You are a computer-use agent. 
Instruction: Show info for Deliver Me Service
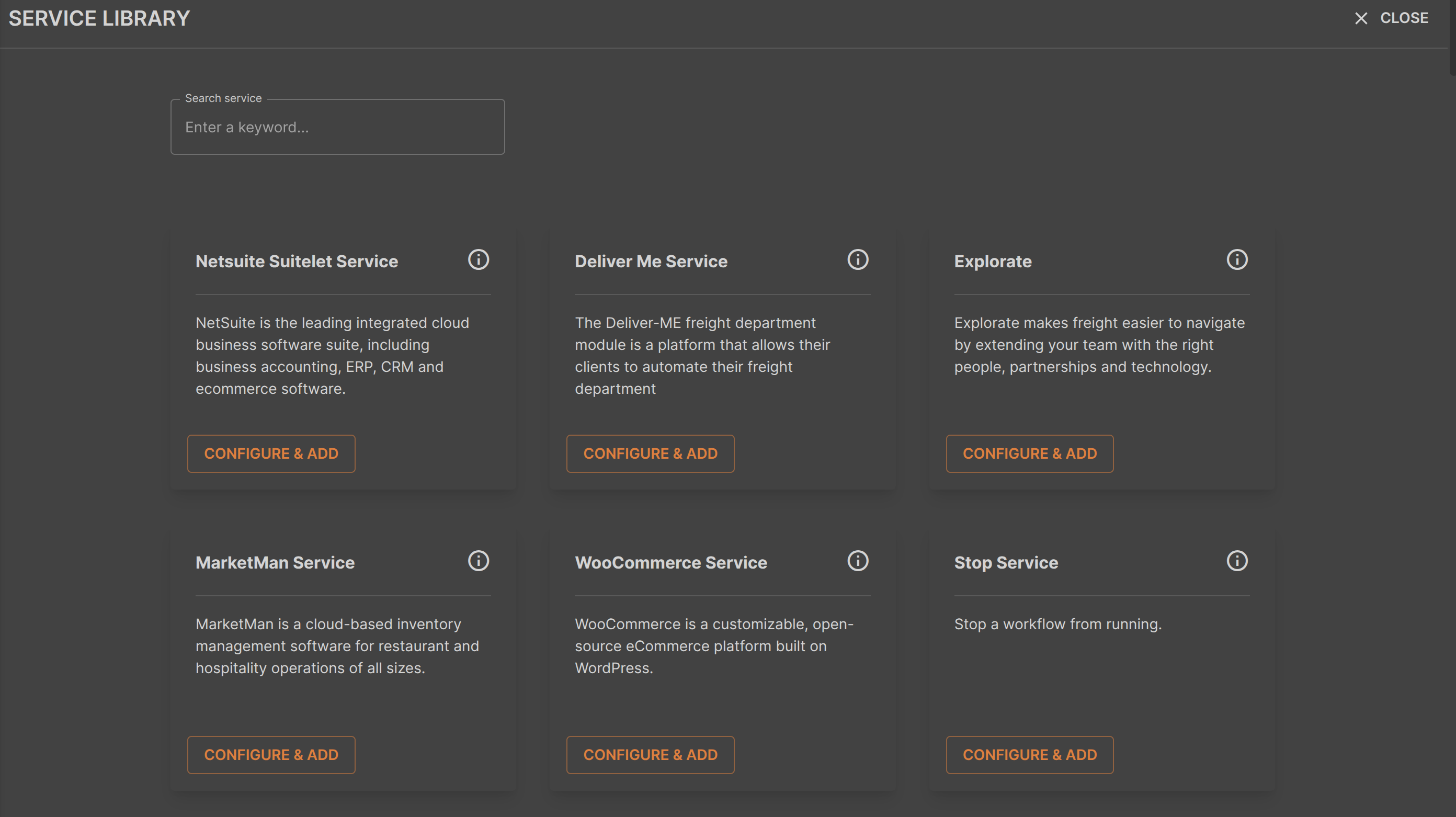click(857, 259)
